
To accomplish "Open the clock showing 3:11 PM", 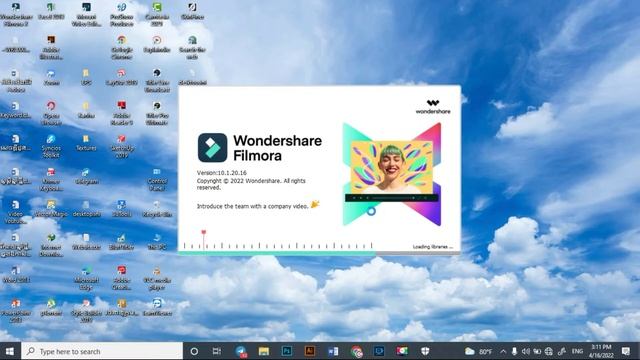I will 601,351.
